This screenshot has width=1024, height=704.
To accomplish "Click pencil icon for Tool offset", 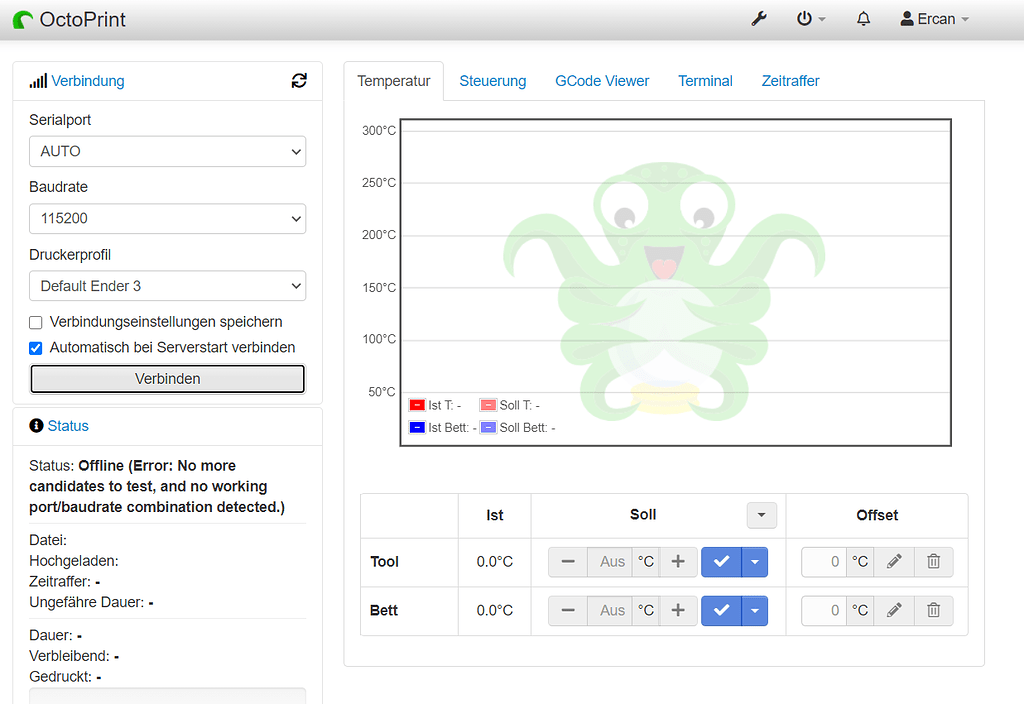I will (x=894, y=562).
